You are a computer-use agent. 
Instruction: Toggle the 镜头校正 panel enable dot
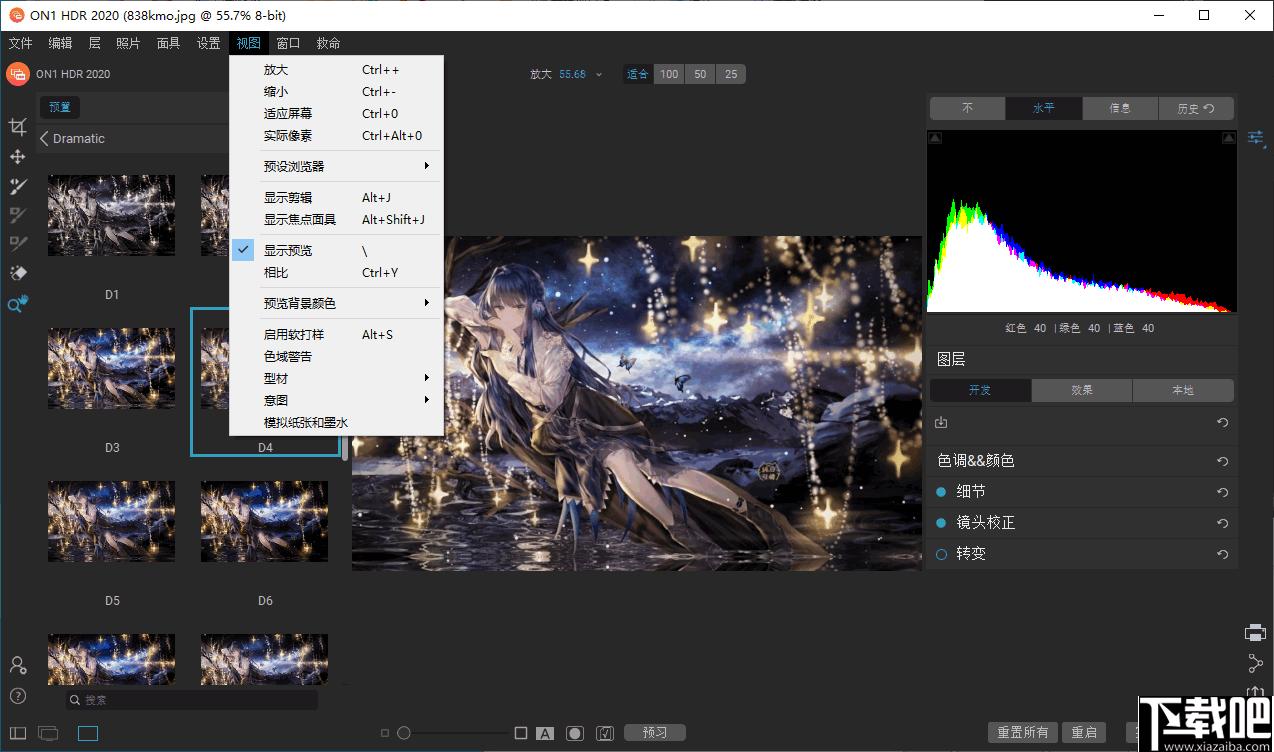pyautogui.click(x=941, y=523)
